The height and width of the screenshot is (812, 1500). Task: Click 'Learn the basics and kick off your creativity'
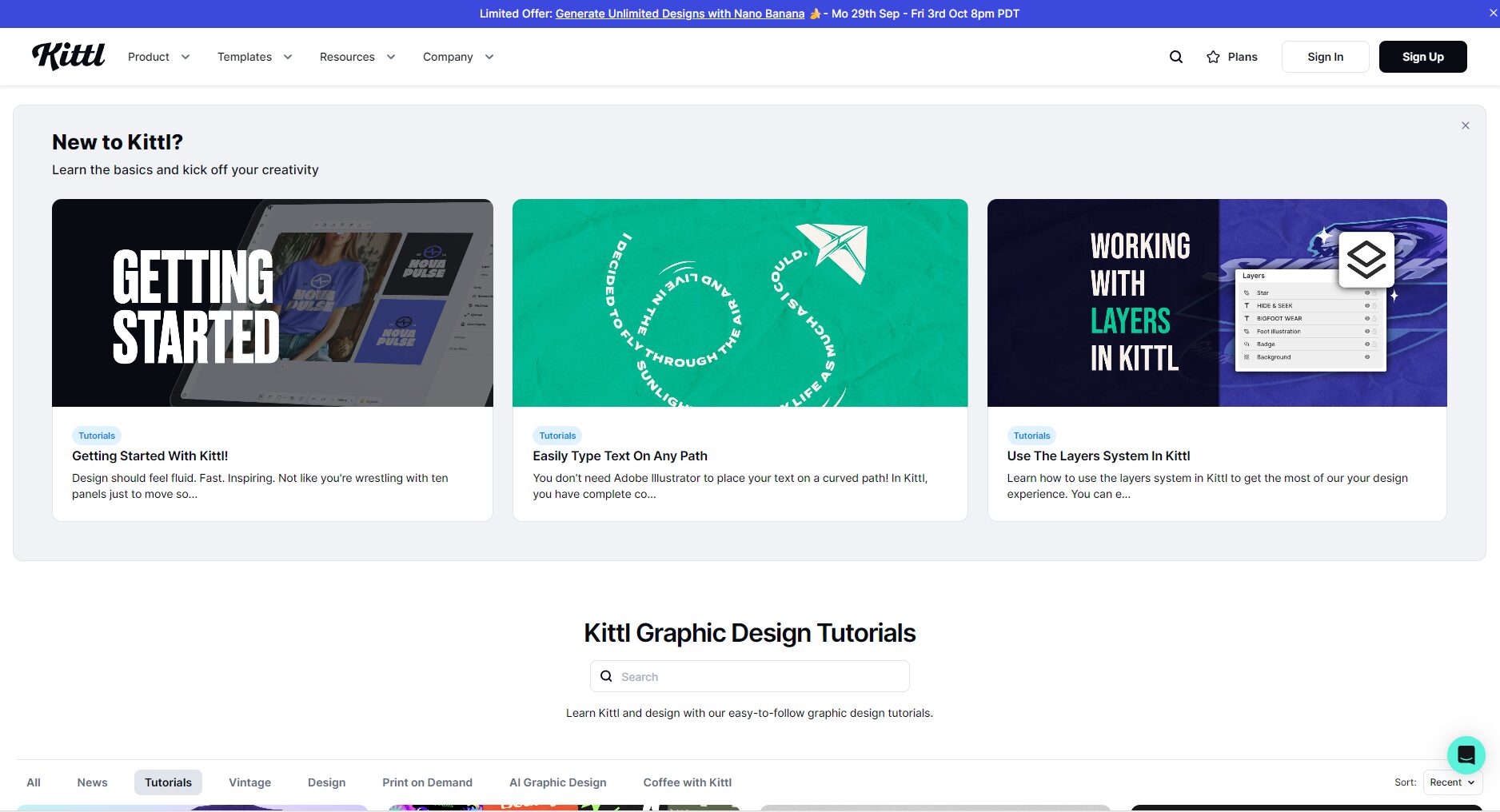[185, 169]
